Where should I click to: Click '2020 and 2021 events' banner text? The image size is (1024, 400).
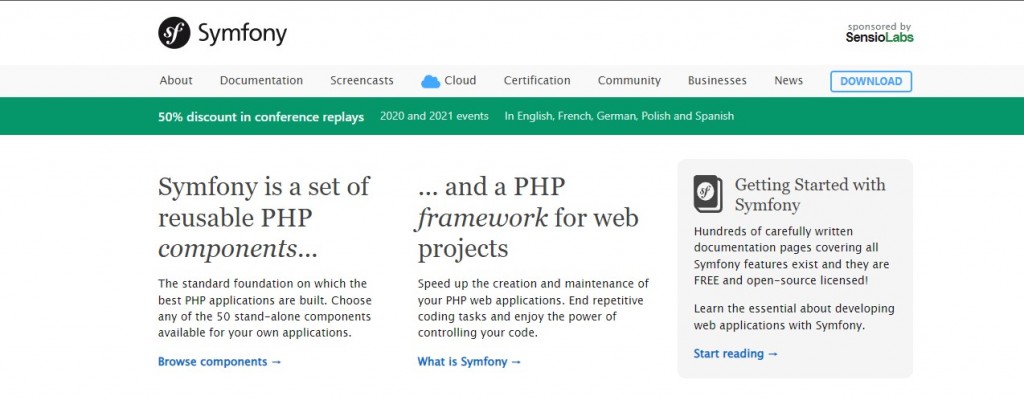pyautogui.click(x=434, y=116)
